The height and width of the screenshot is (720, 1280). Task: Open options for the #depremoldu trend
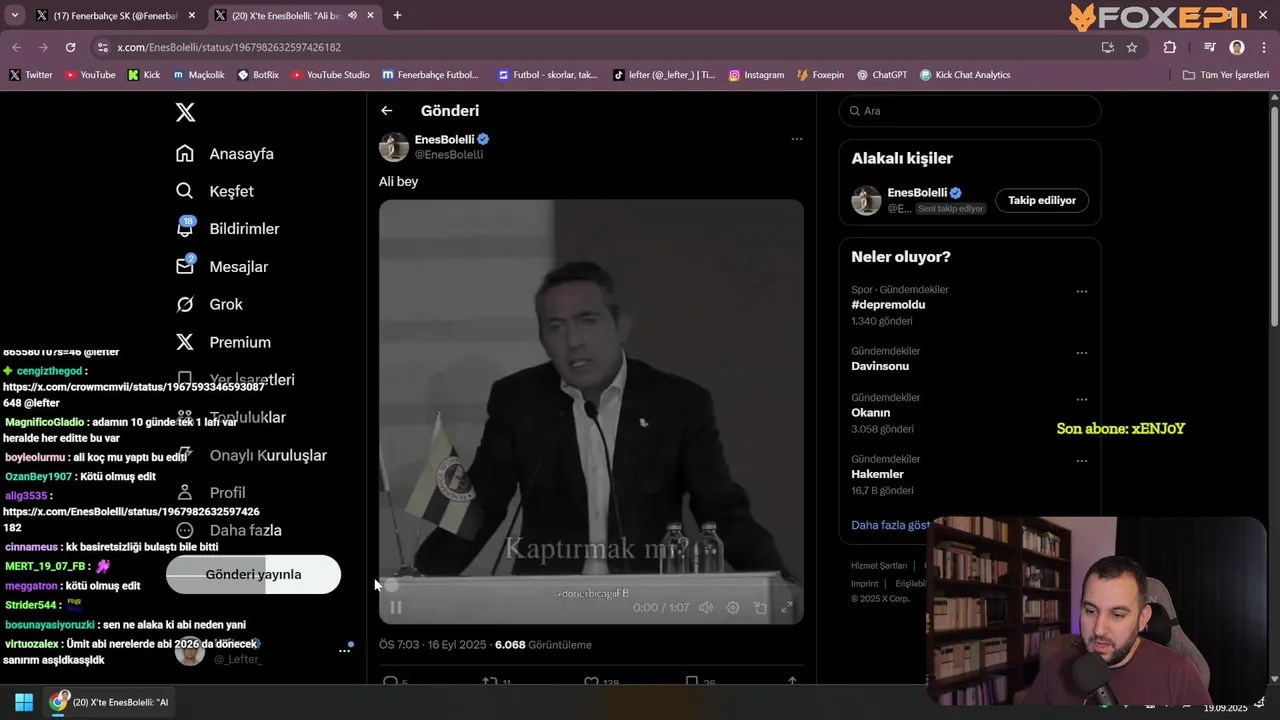point(1081,292)
